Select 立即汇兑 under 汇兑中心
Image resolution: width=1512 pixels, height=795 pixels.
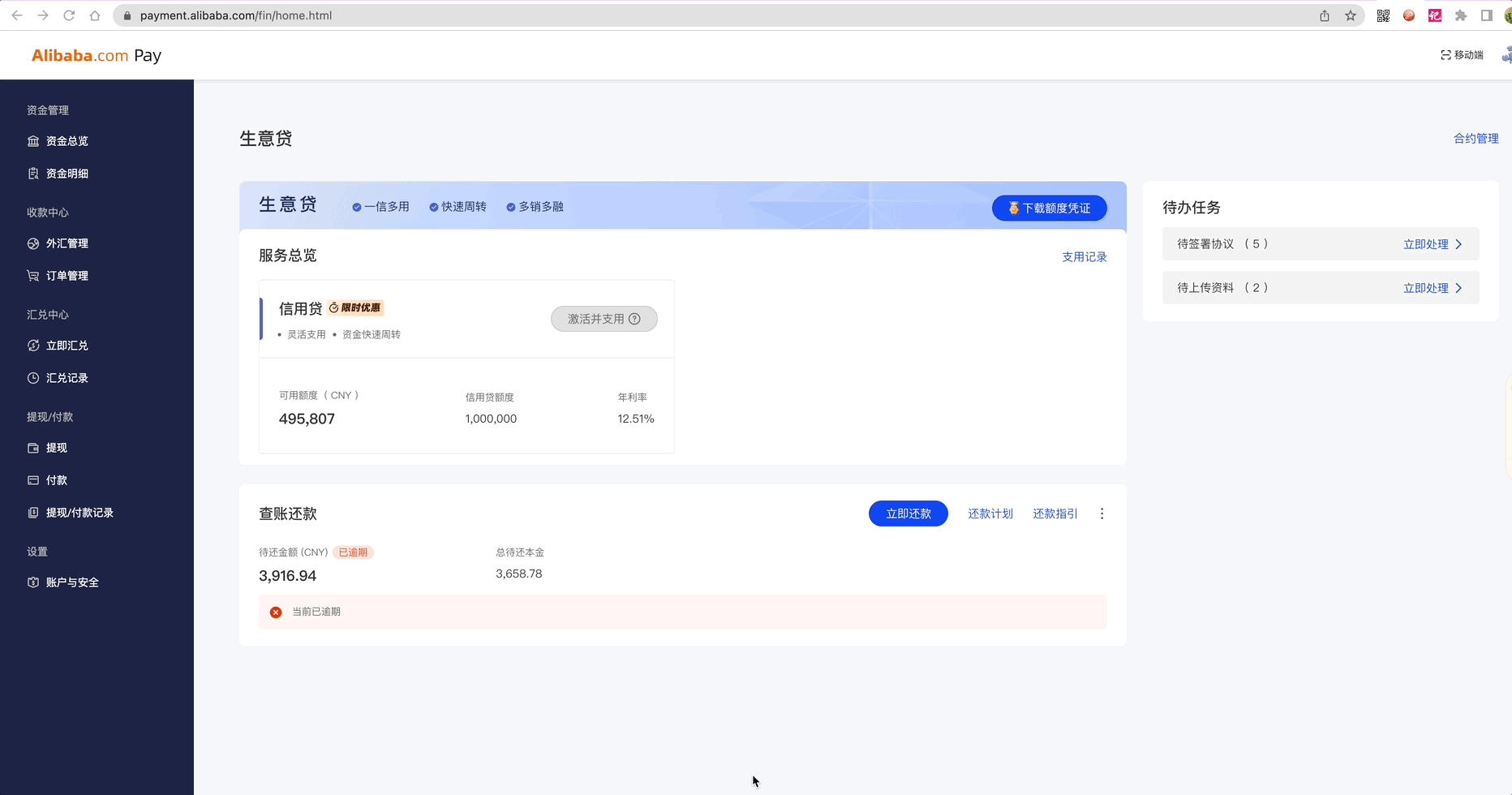(67, 345)
